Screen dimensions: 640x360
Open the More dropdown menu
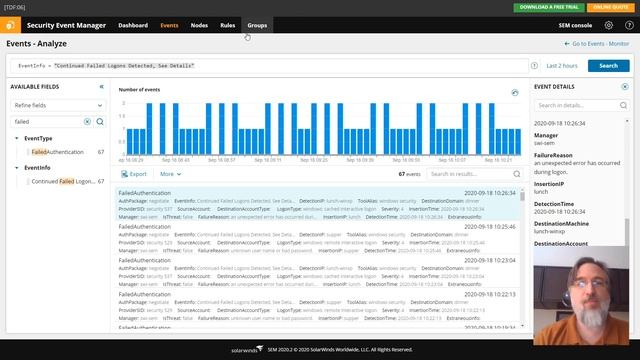(170, 174)
